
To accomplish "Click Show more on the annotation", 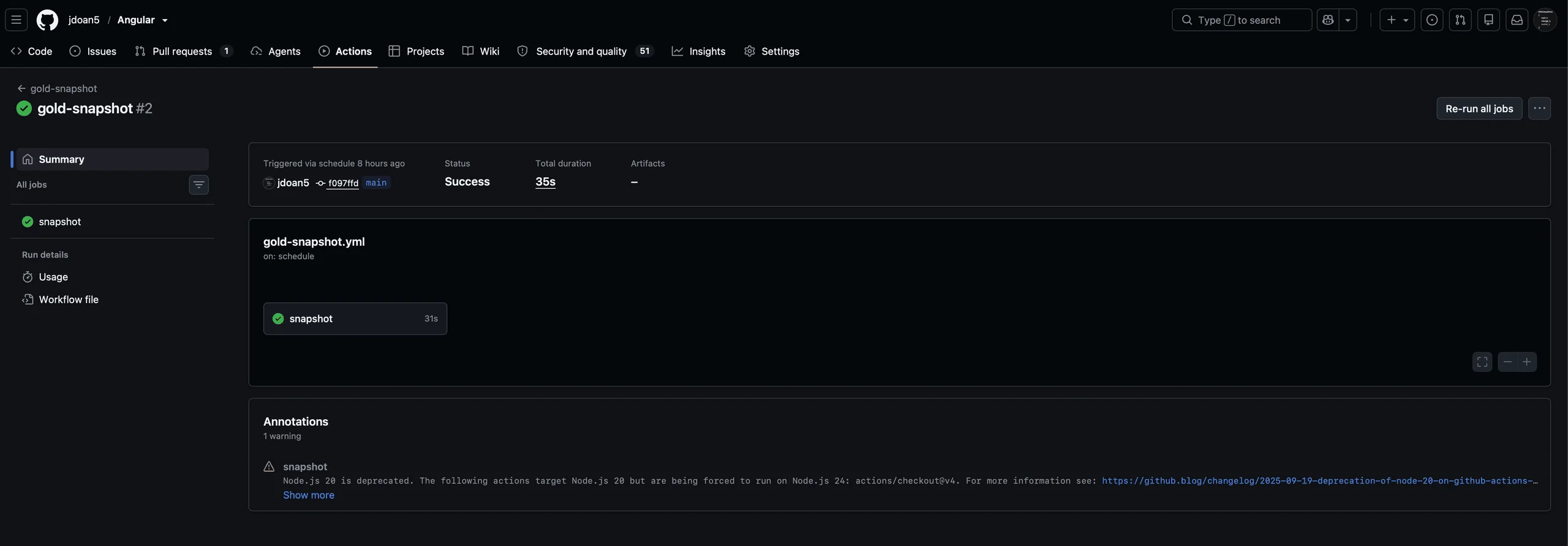I will pos(309,495).
